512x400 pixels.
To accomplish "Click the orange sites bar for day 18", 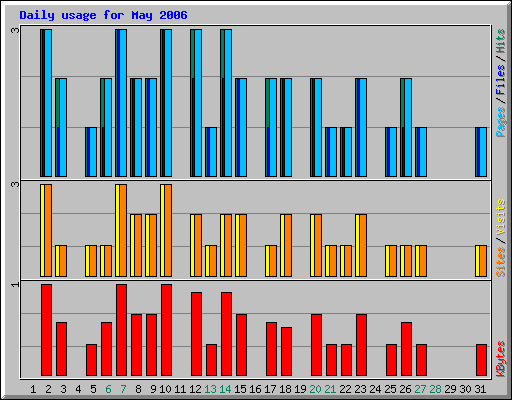I will click(x=288, y=245).
